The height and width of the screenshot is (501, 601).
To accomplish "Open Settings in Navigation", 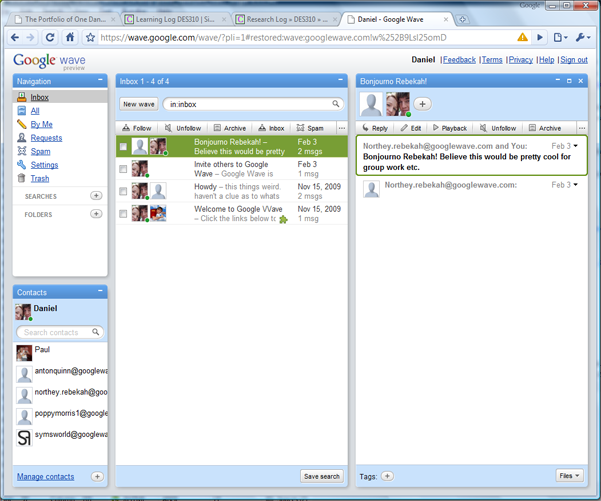I will pyautogui.click(x=44, y=165).
